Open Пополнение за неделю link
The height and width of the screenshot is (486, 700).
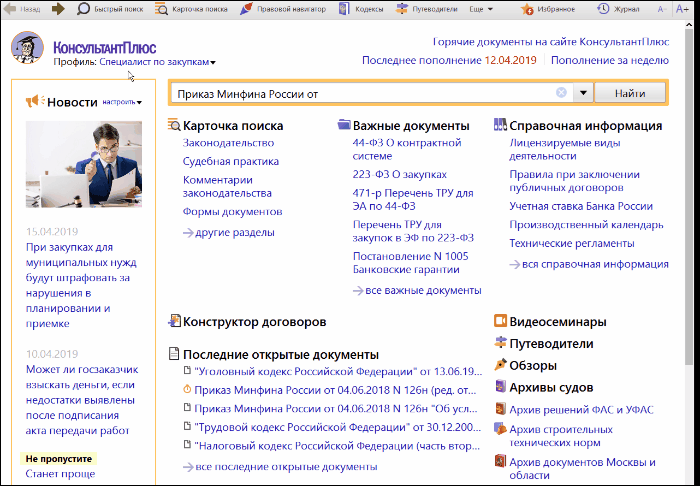(x=609, y=60)
